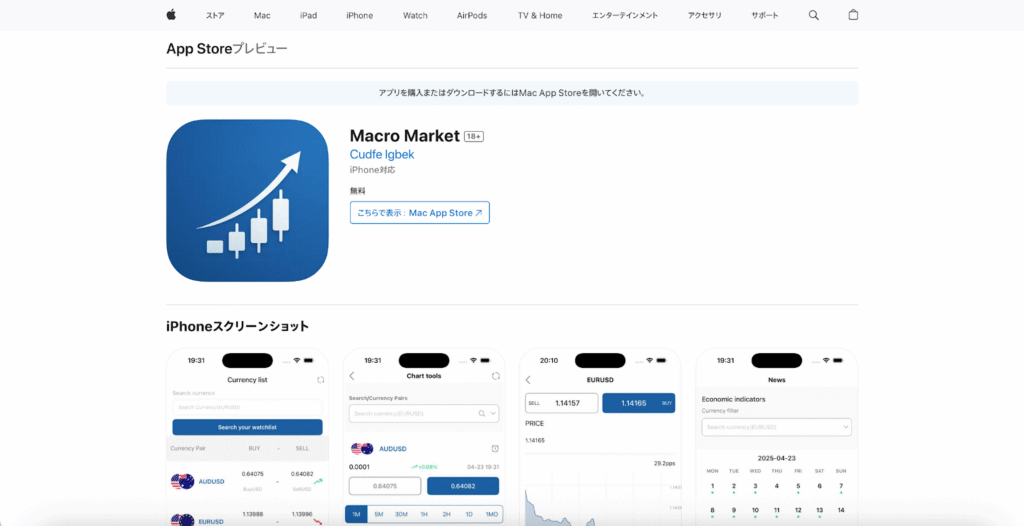Click the alarm clock icon beside AUDUSD

[495, 448]
